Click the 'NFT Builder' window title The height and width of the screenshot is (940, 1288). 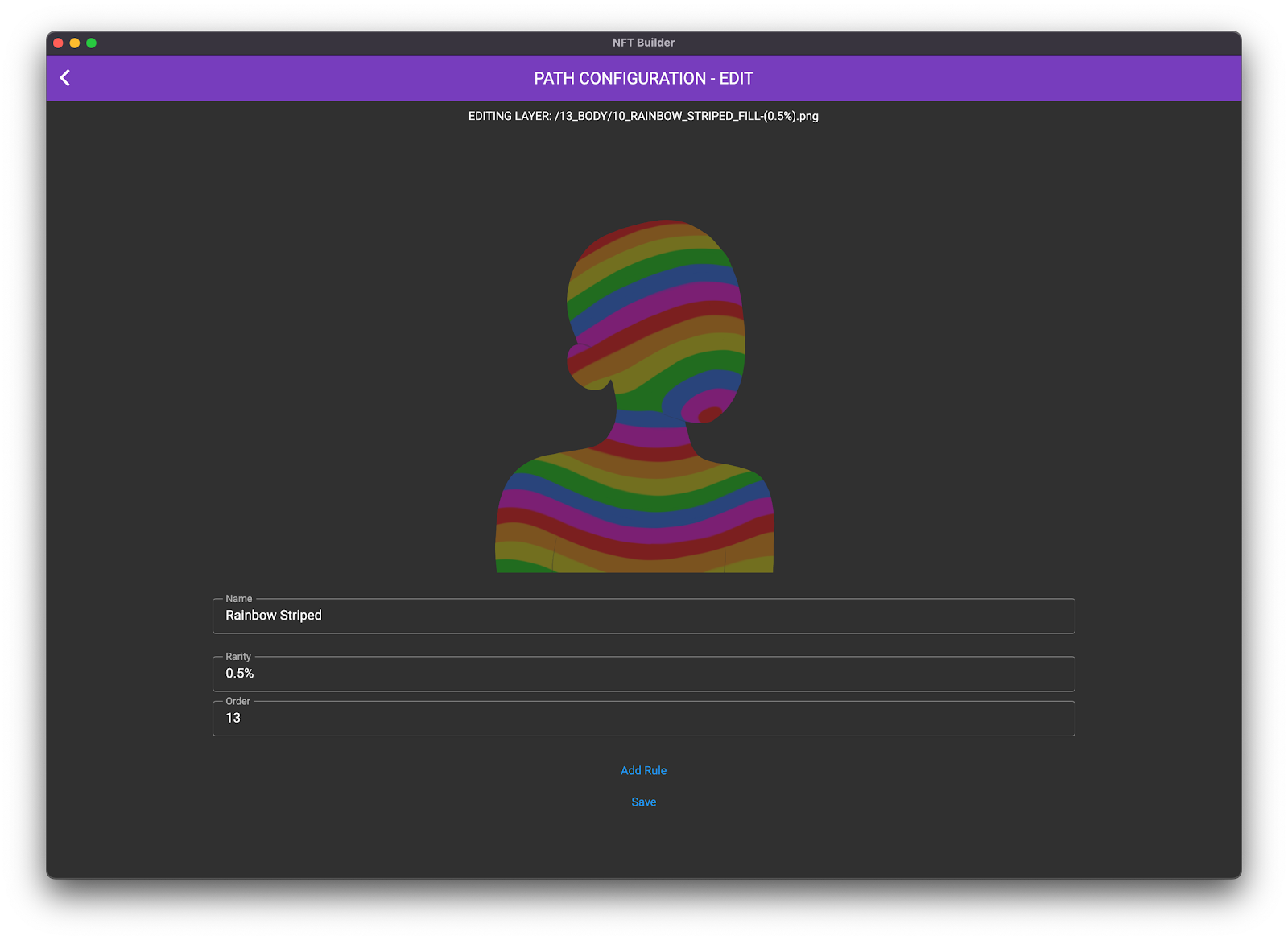coord(643,43)
